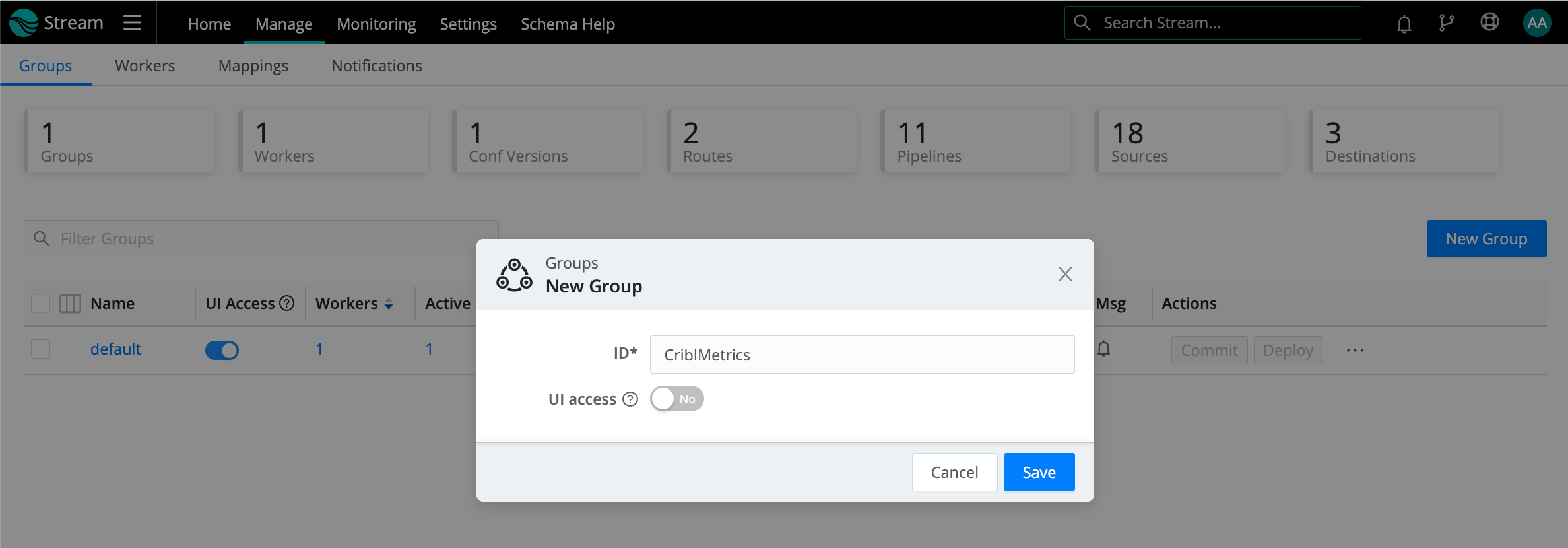Toggle UI access switch in New Group dialog
The height and width of the screenshot is (548, 1568).
click(677, 399)
